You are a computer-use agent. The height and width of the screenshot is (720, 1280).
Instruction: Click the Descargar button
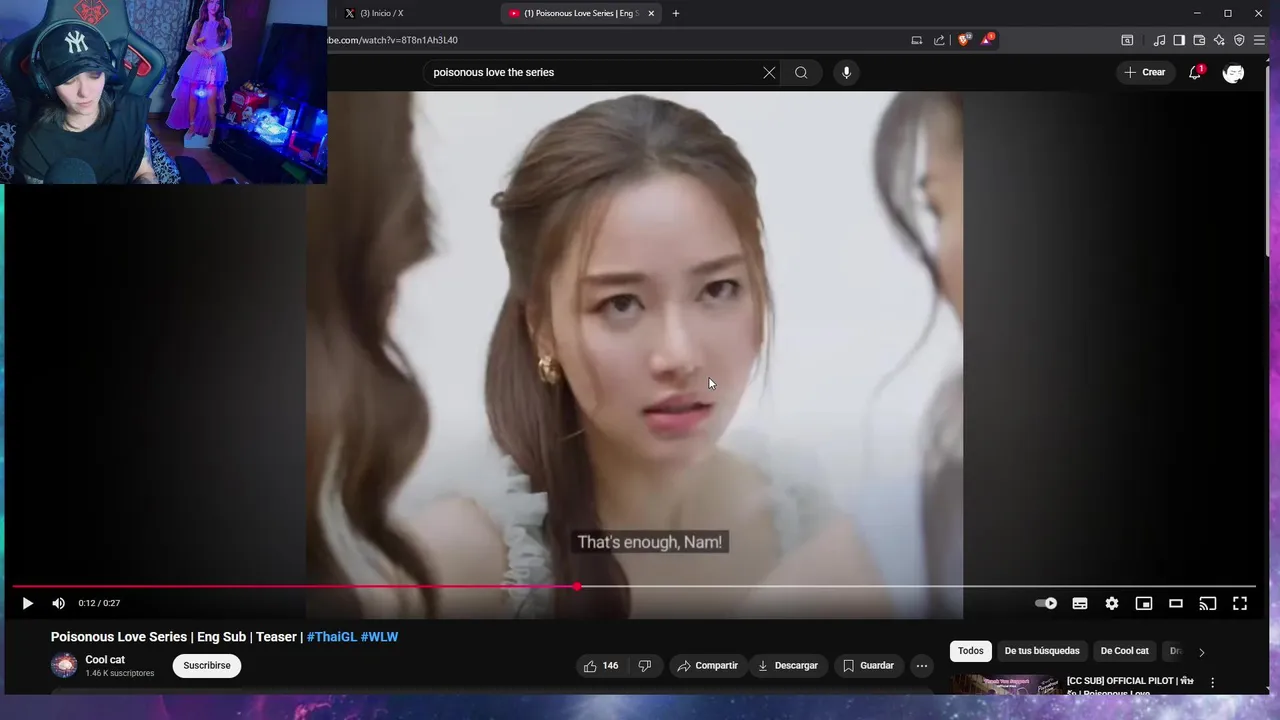[x=788, y=665]
